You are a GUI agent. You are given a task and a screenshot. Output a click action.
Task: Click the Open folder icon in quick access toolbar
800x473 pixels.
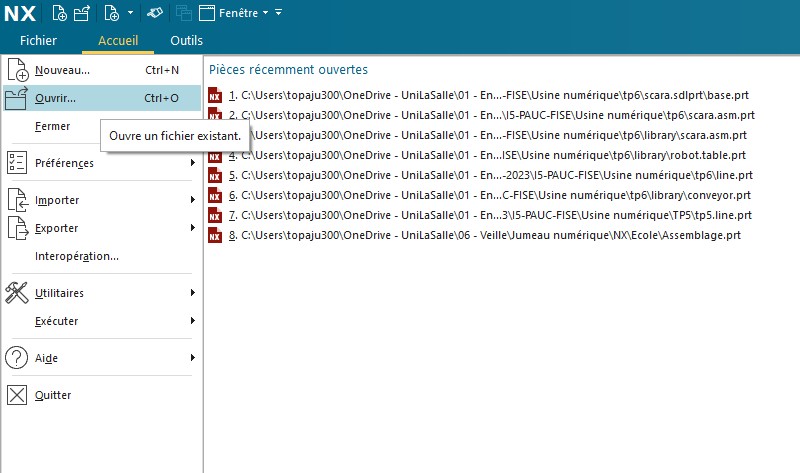pyautogui.click(x=82, y=13)
